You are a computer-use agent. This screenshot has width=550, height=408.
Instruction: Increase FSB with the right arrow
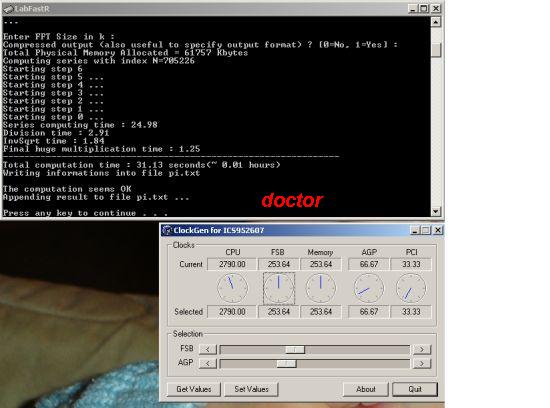pyautogui.click(x=422, y=349)
